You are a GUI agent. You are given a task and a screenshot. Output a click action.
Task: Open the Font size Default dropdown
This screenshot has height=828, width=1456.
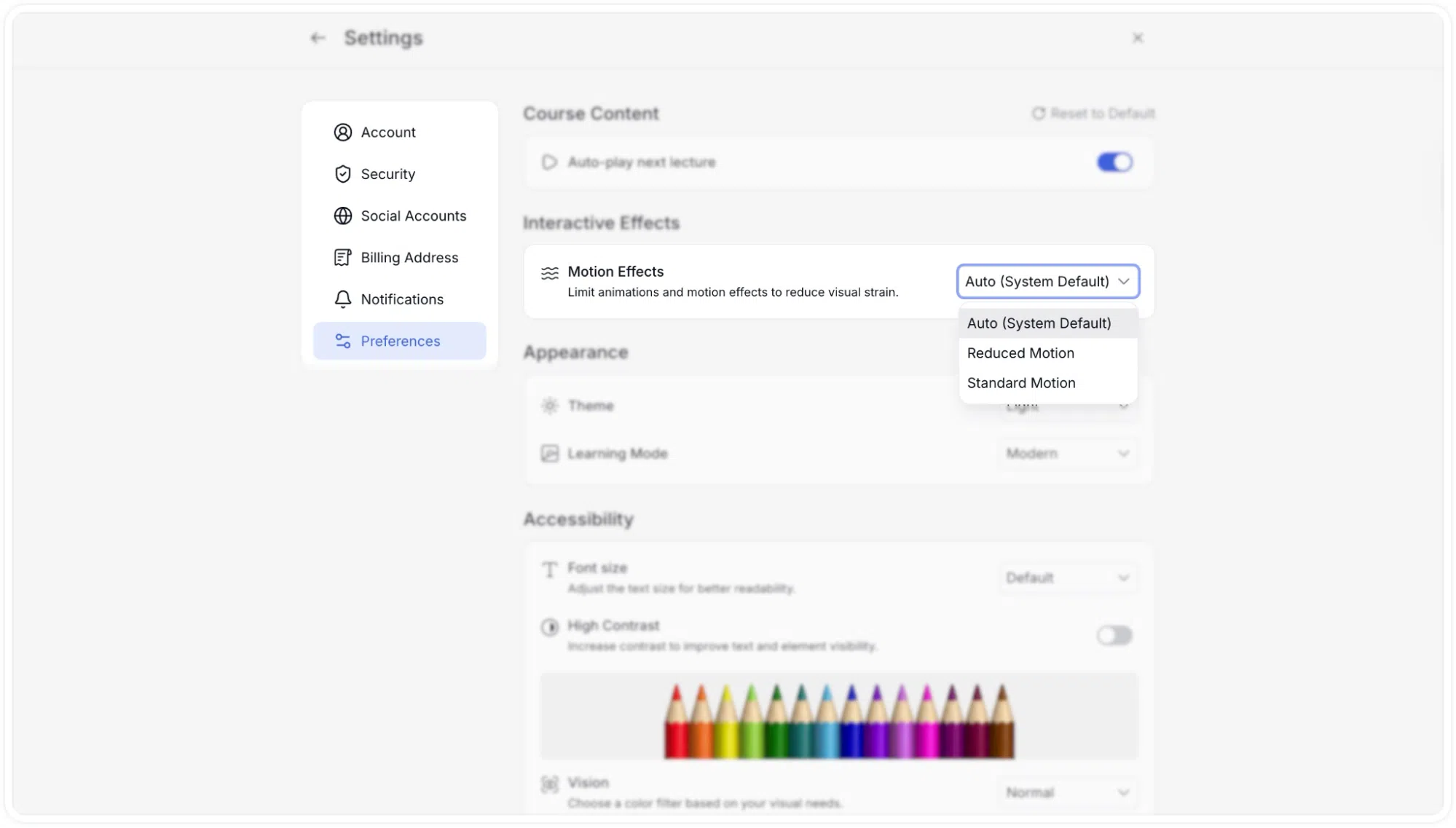point(1067,578)
